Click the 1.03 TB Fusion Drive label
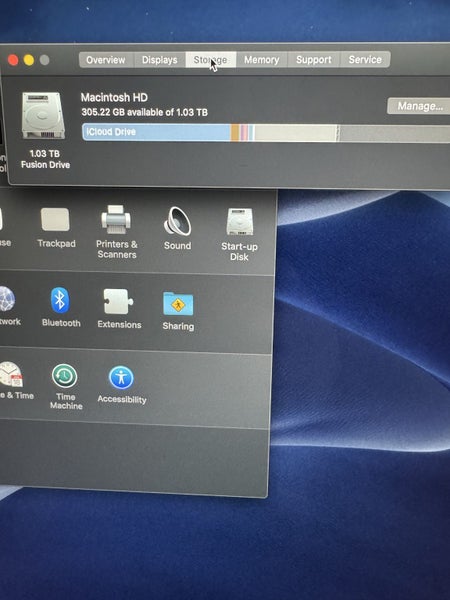 pos(45,159)
